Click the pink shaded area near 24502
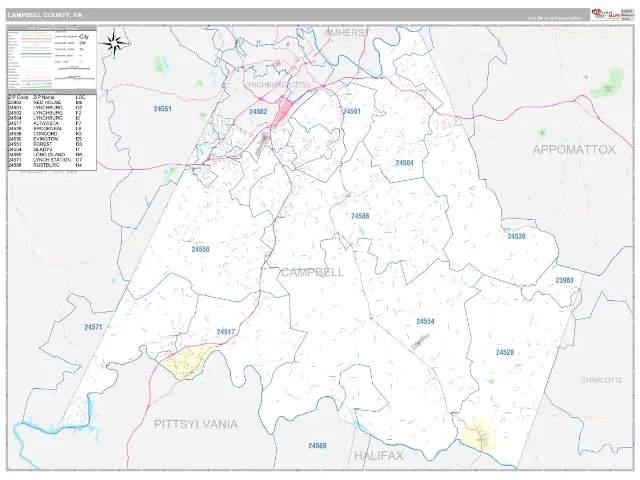Screen dimensions: 640x480 pos(282,113)
